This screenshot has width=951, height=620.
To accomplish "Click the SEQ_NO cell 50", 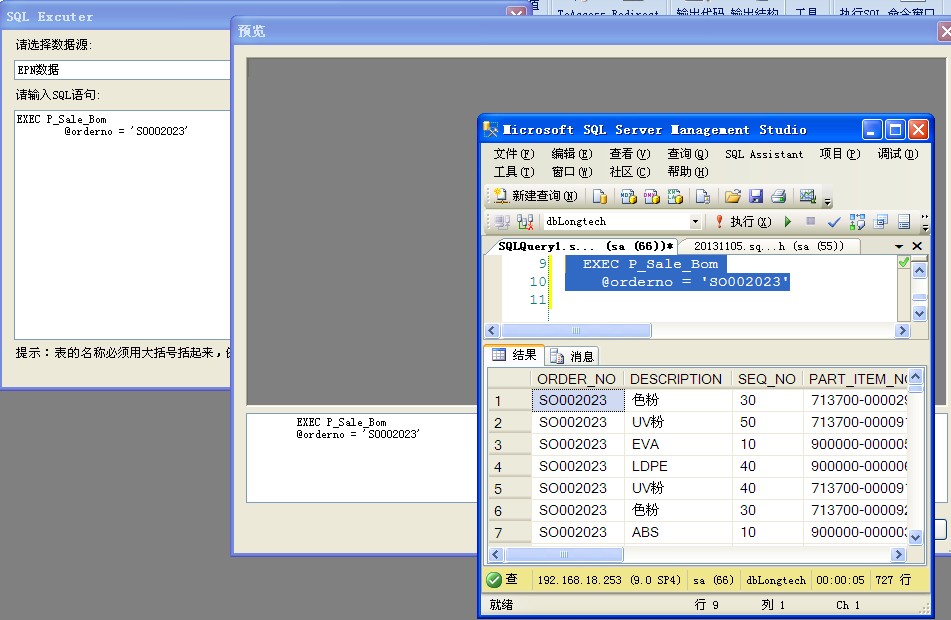I will coord(767,422).
